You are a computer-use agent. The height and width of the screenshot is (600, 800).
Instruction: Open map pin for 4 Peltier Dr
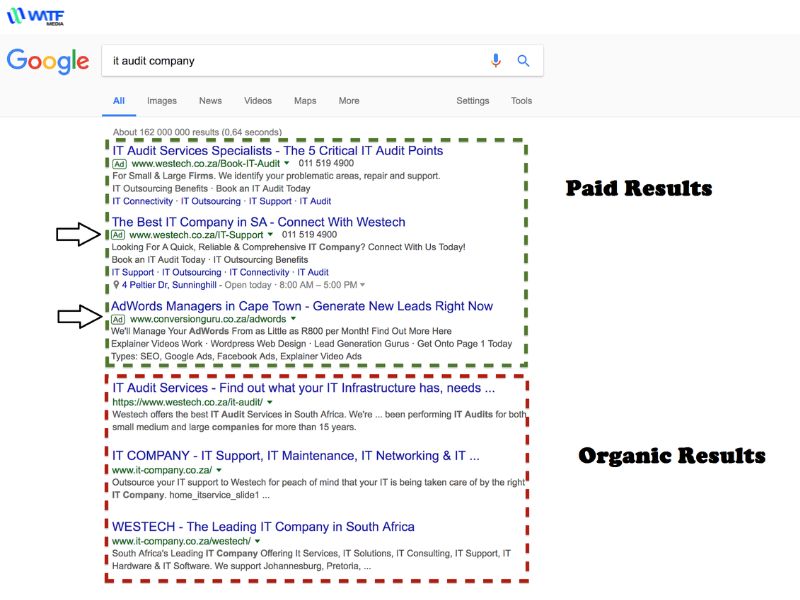click(x=116, y=285)
